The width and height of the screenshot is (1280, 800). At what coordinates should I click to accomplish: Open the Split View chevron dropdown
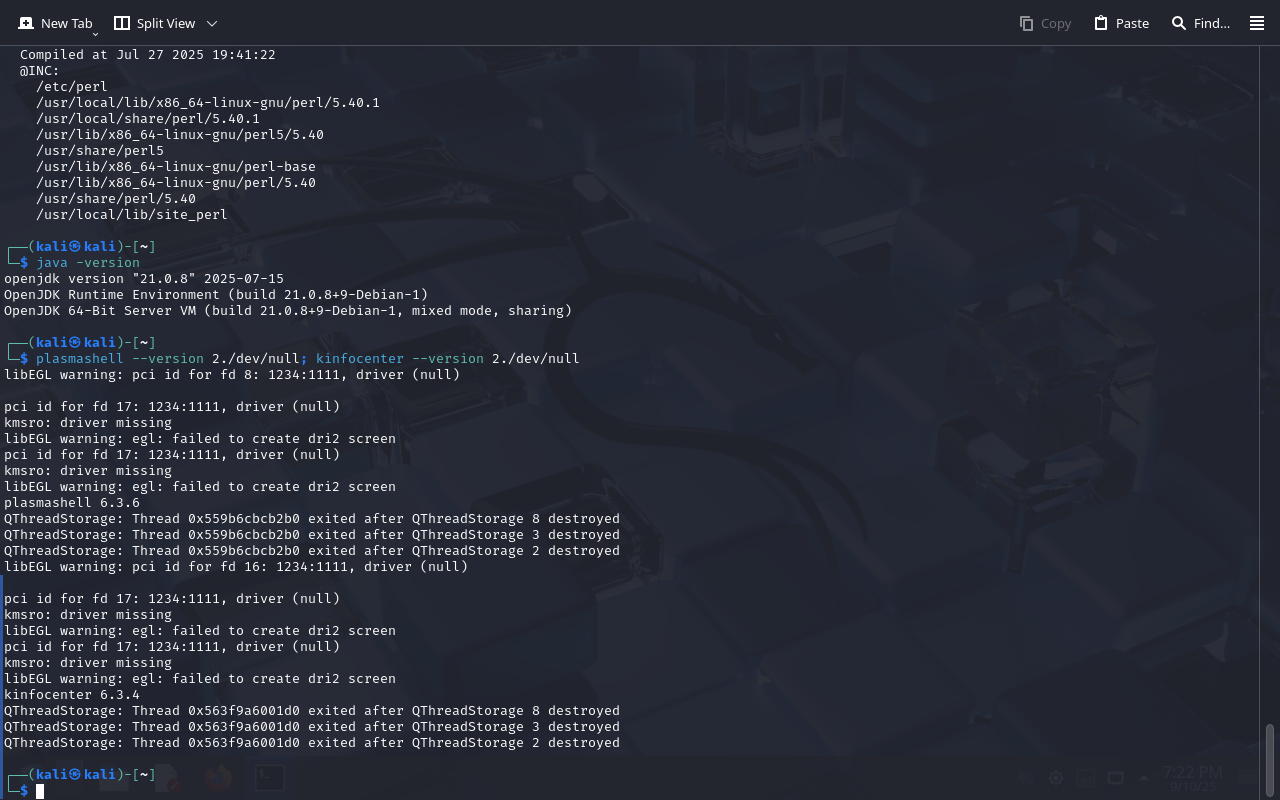point(212,23)
